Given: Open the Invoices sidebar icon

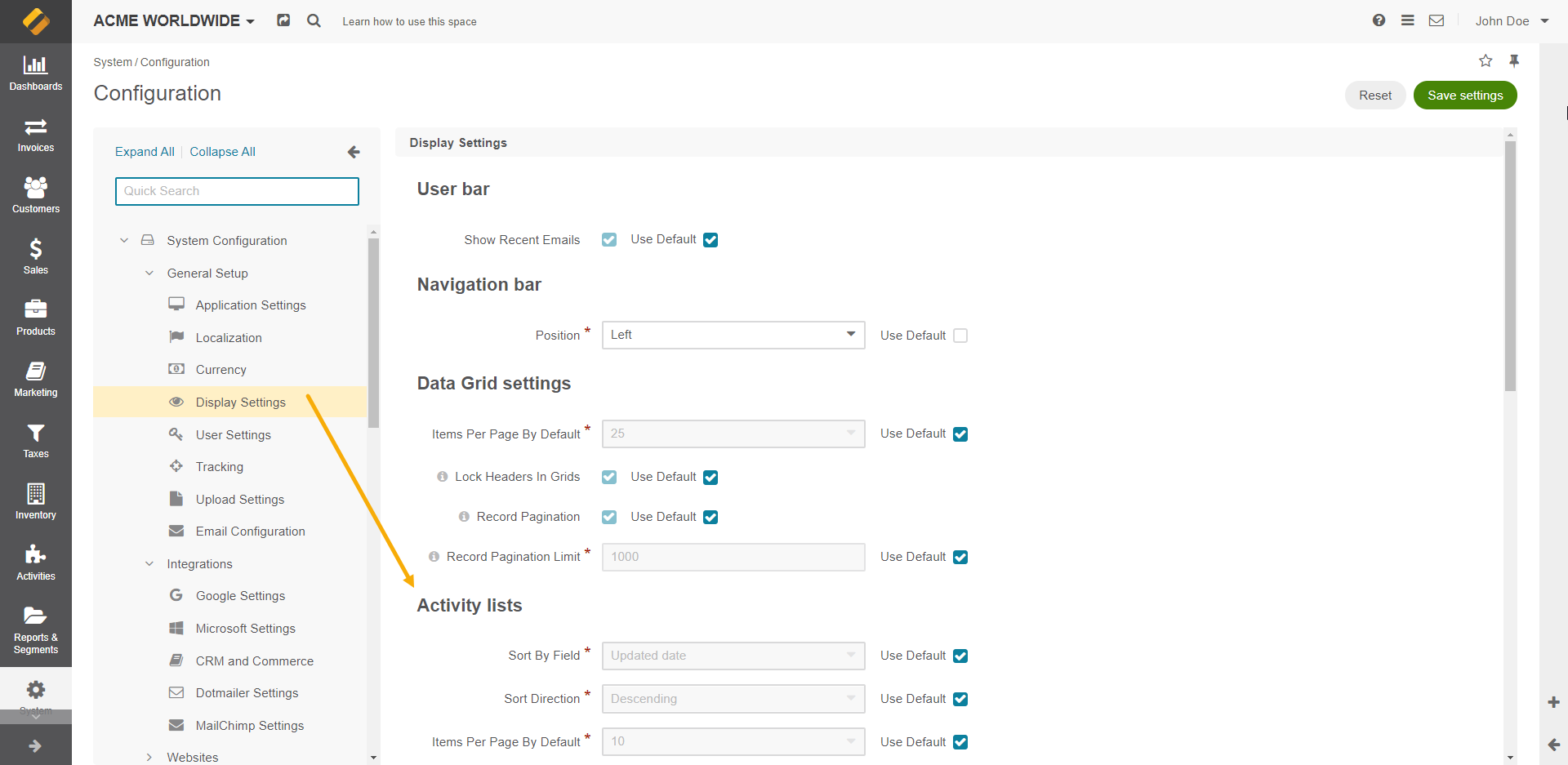Looking at the screenshot, I should tap(35, 135).
